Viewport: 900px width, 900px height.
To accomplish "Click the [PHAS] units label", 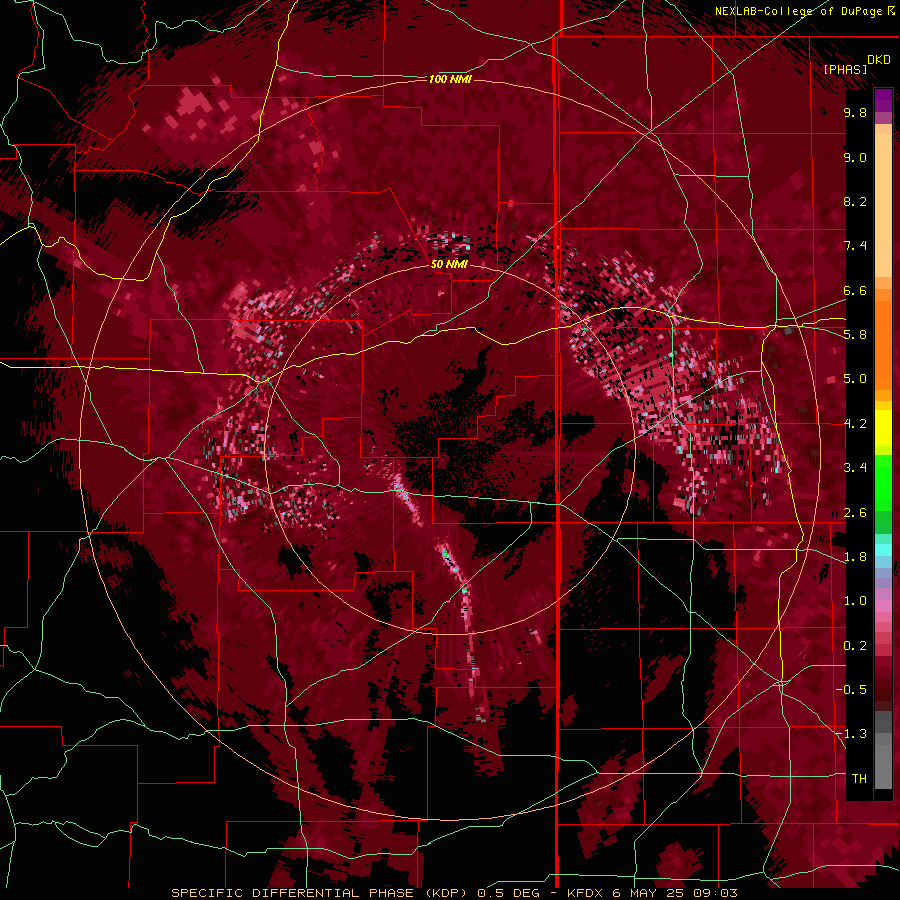I will [845, 69].
